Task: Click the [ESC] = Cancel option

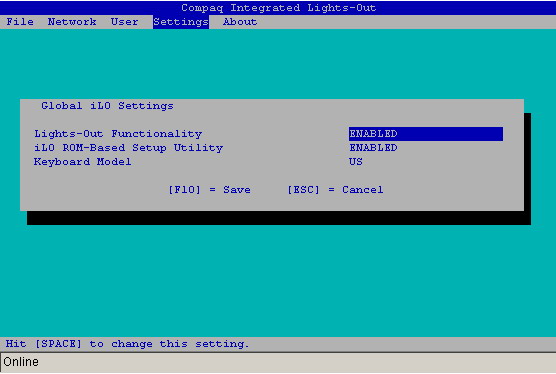Action: 335,190
